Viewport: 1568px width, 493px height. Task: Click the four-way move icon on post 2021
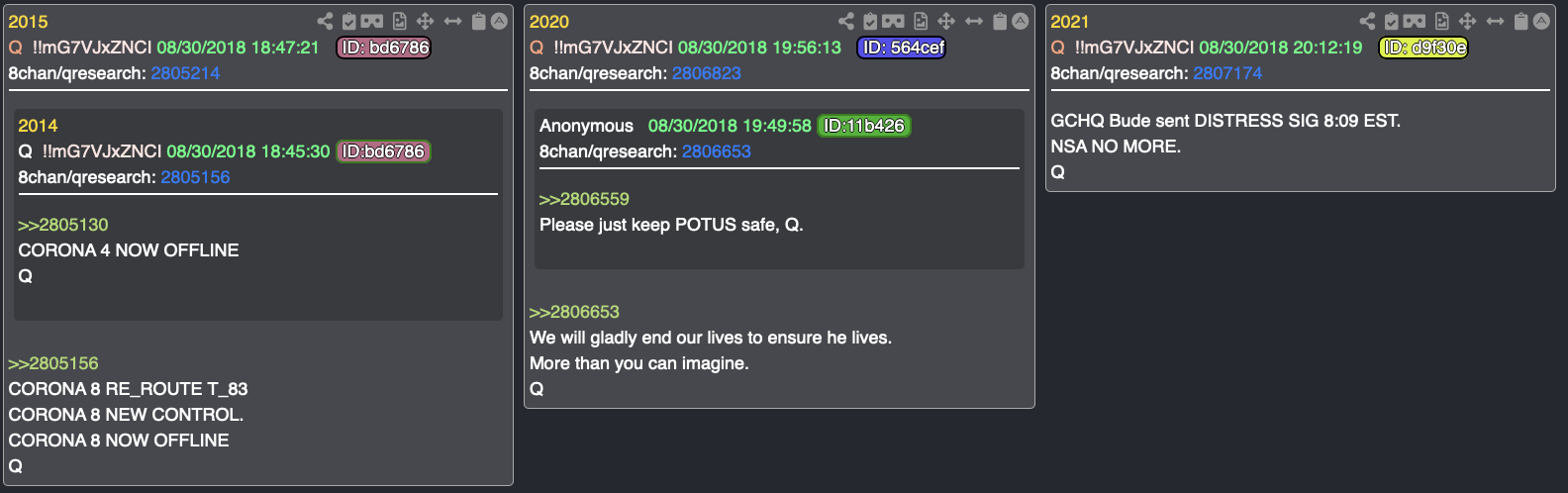[x=1468, y=21]
